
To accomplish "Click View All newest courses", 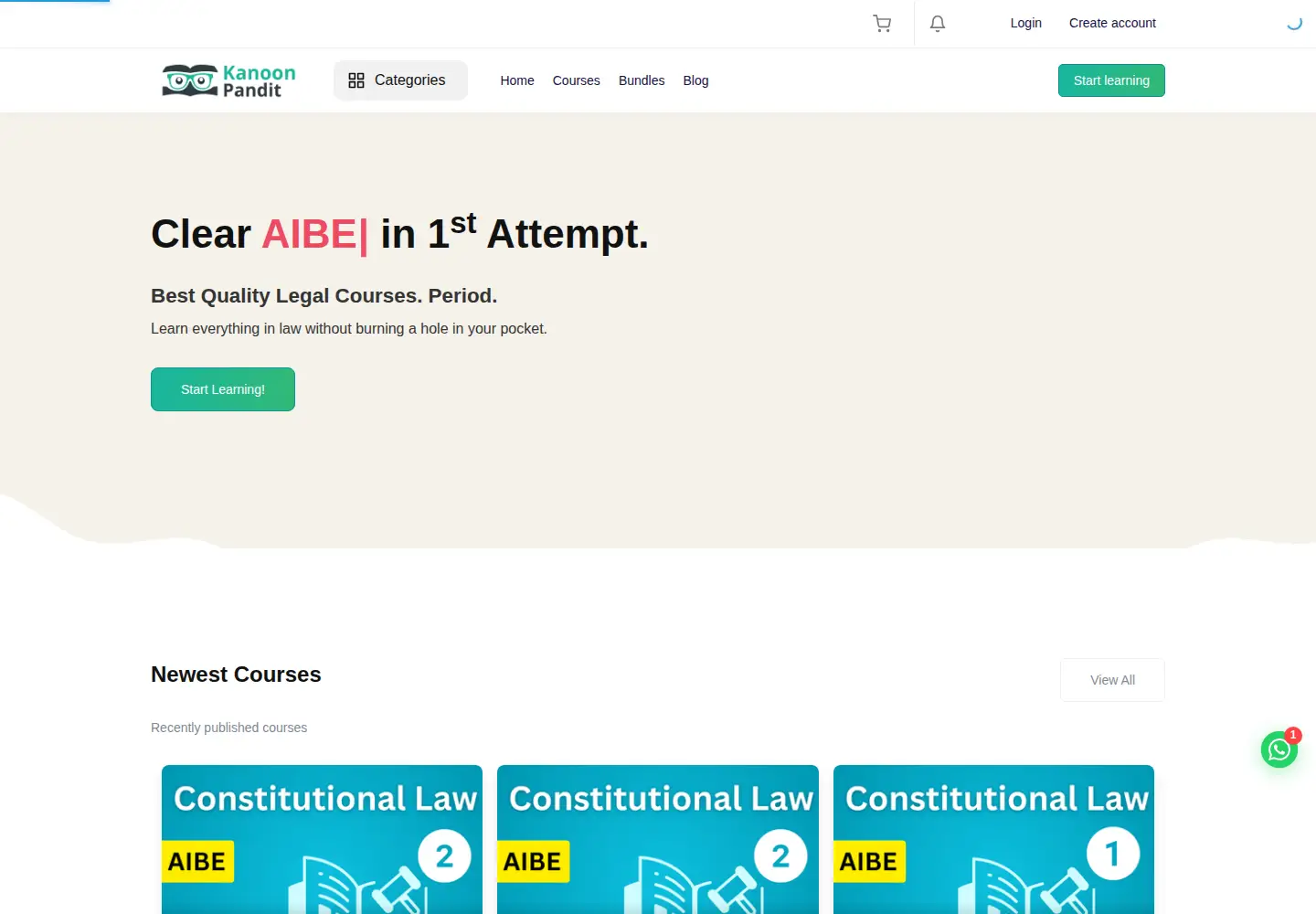I will 1112,680.
